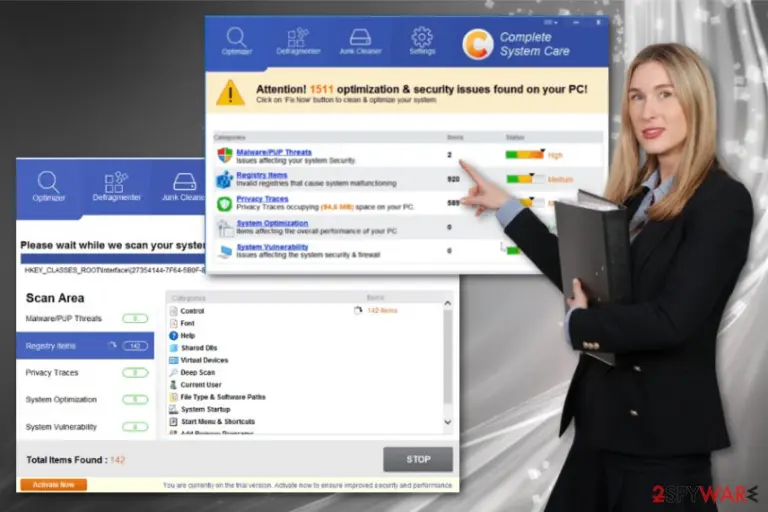Click the Start Menu & Shortcuts icon
Image resolution: width=768 pixels, height=512 pixels.
173,421
